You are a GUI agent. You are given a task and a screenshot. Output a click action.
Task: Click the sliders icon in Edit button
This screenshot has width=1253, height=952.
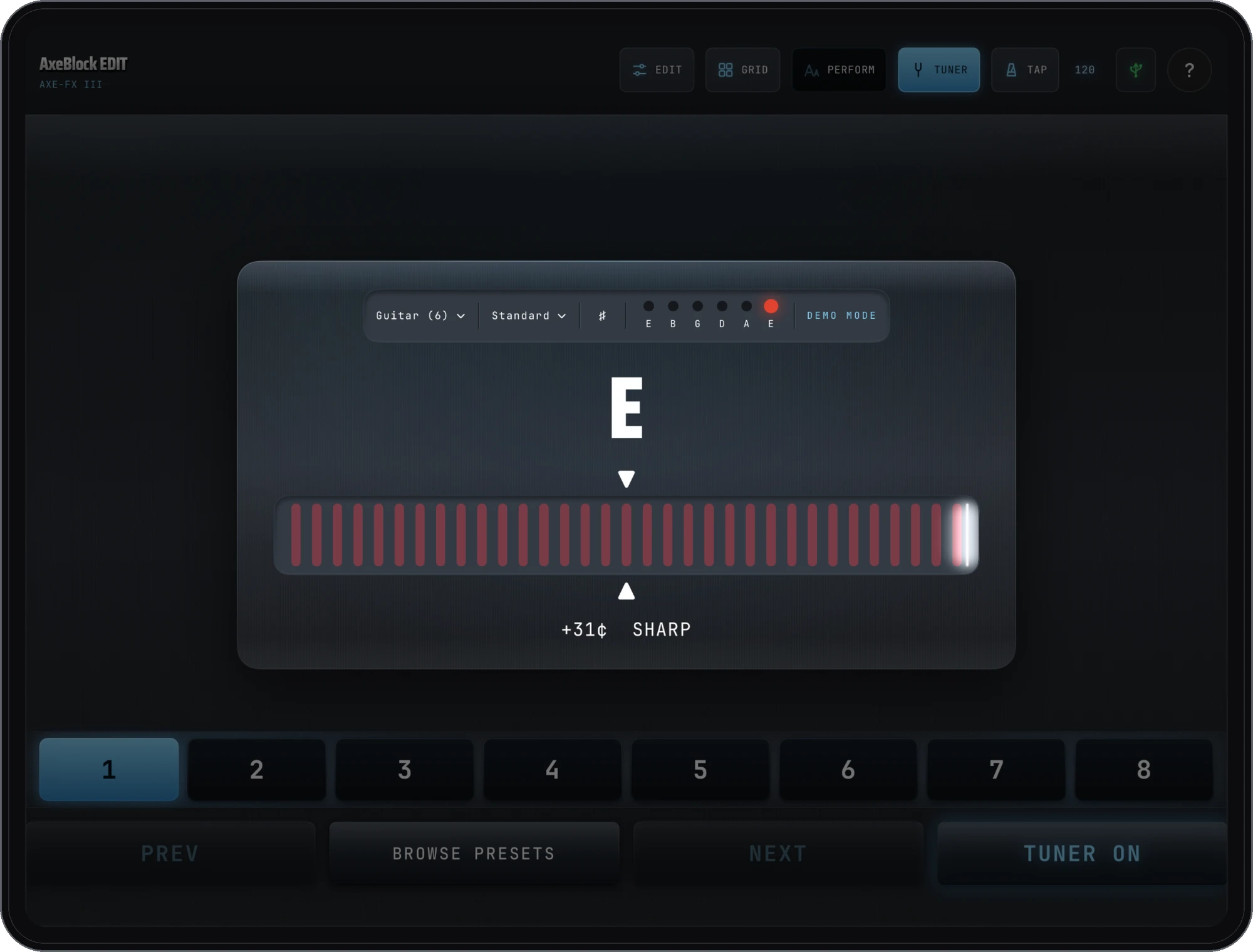click(x=639, y=70)
